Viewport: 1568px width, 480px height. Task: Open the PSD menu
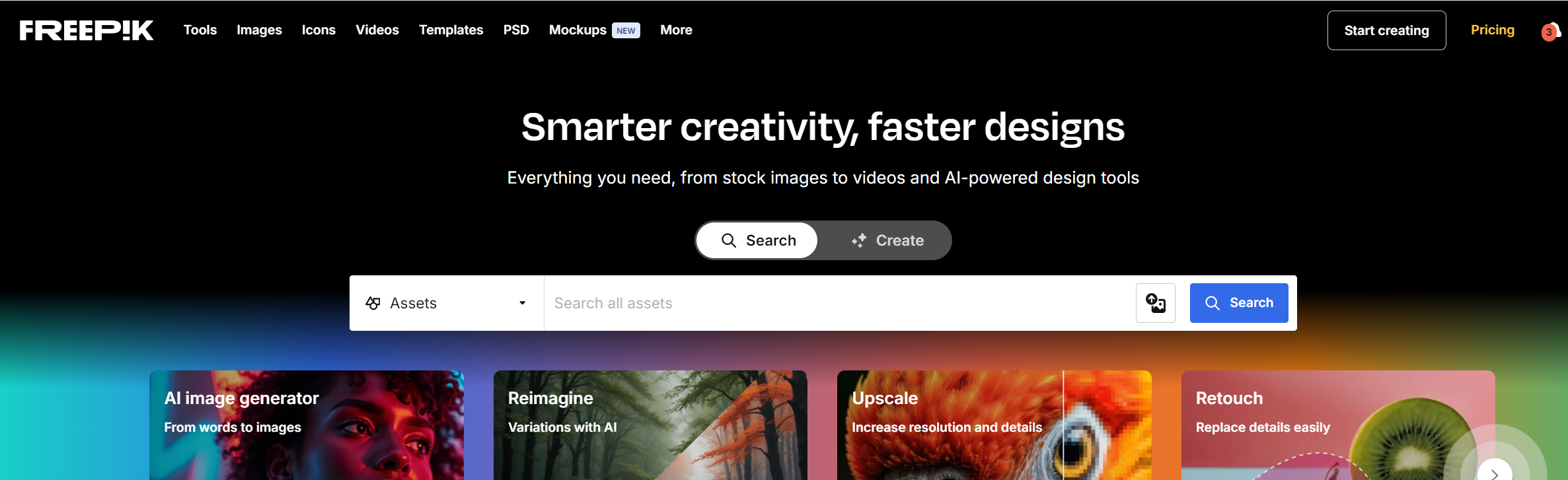click(516, 30)
